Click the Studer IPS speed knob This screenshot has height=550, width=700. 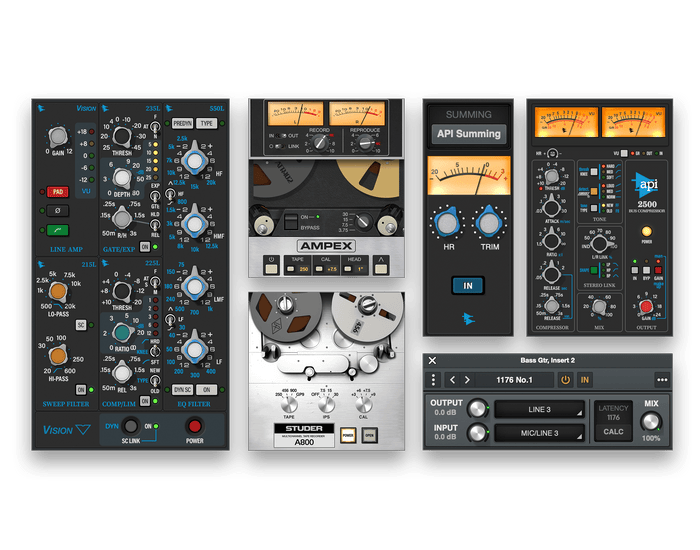click(x=326, y=405)
